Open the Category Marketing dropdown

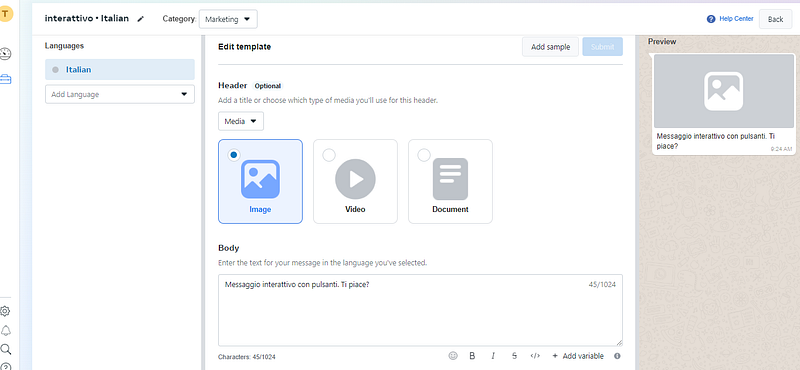tap(228, 19)
